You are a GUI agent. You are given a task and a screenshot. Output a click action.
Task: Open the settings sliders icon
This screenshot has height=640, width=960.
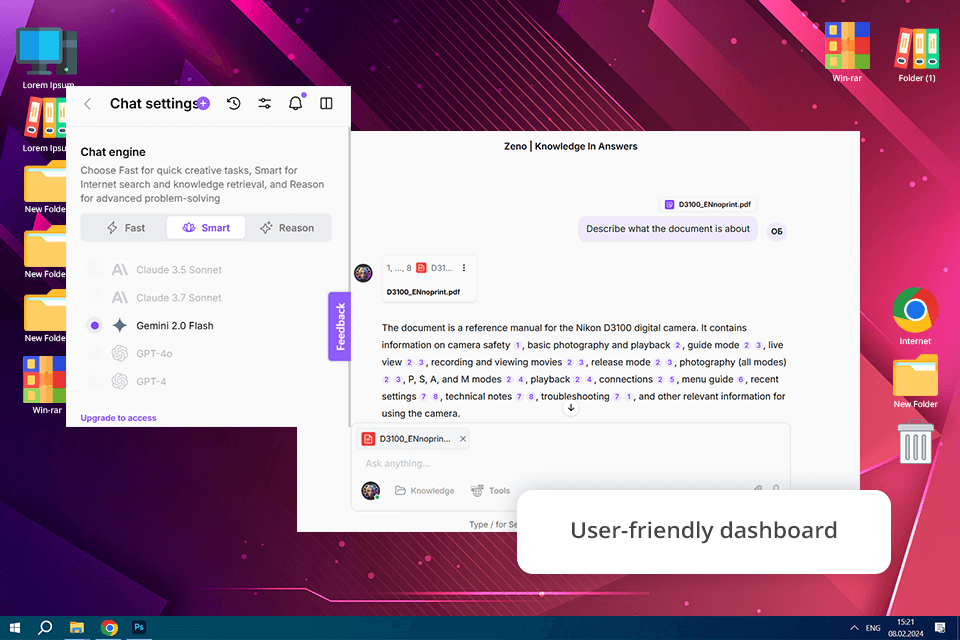click(x=264, y=104)
